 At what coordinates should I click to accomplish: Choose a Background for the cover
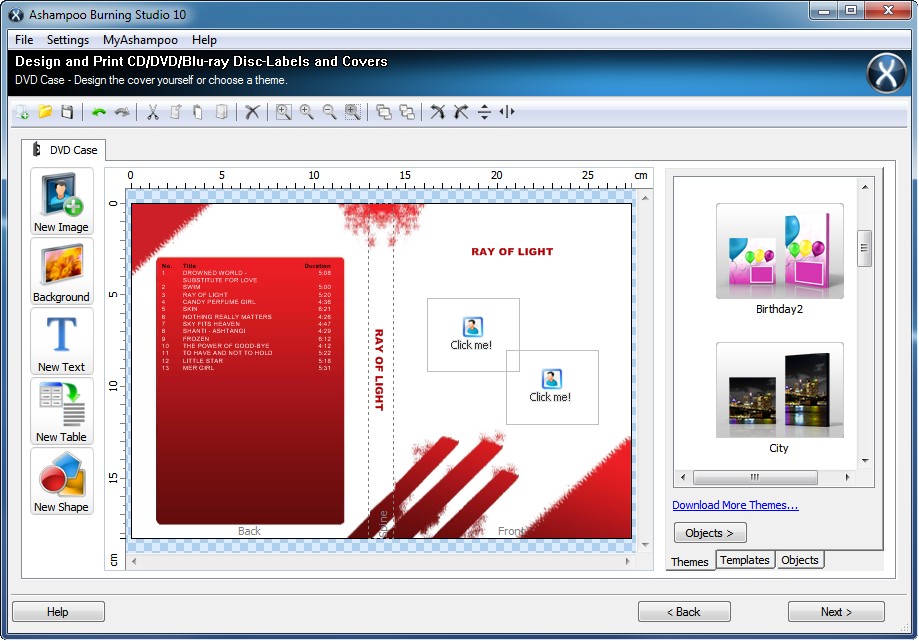point(62,271)
